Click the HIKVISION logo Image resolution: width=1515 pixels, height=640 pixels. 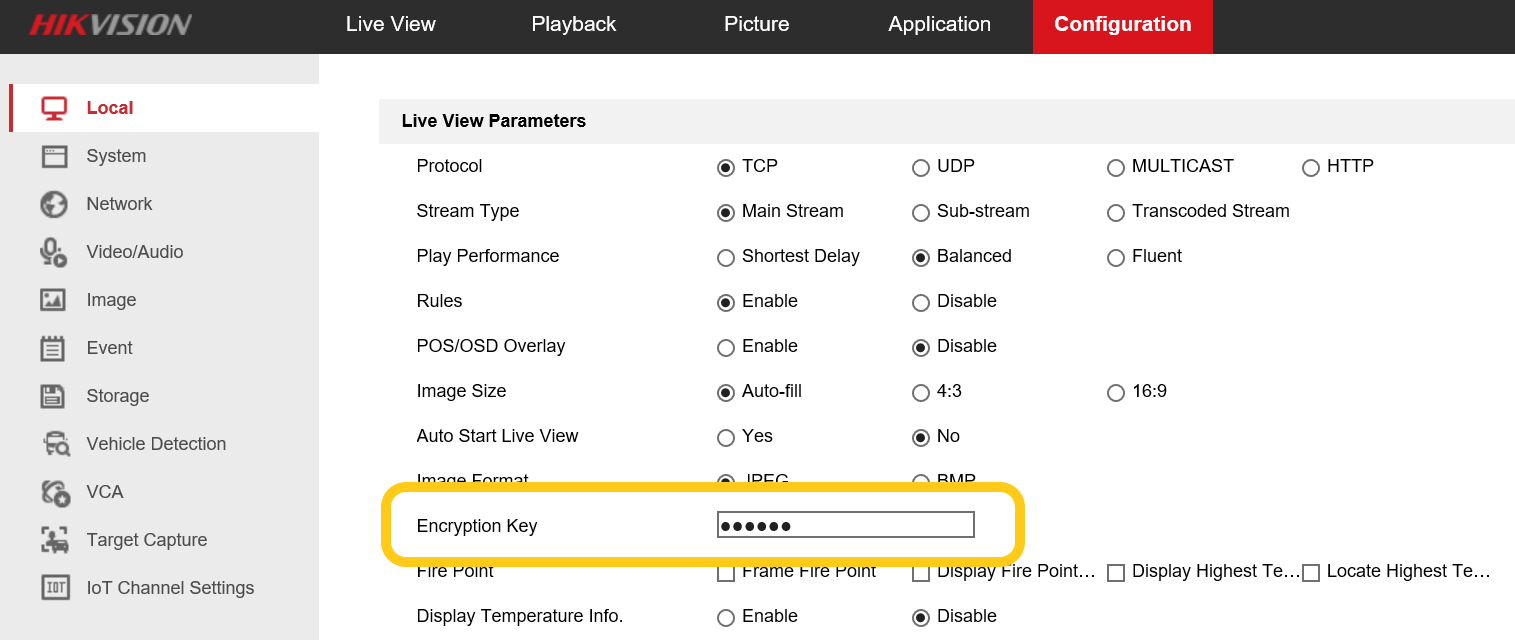tap(110, 25)
